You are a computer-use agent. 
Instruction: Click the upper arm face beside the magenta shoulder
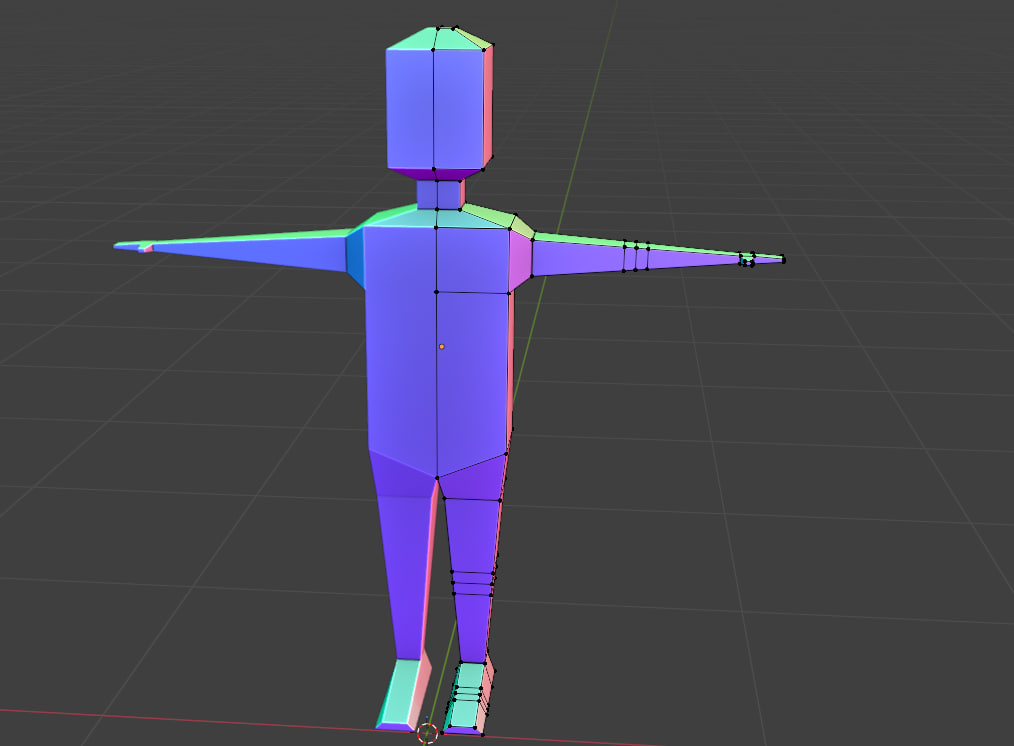pos(578,258)
